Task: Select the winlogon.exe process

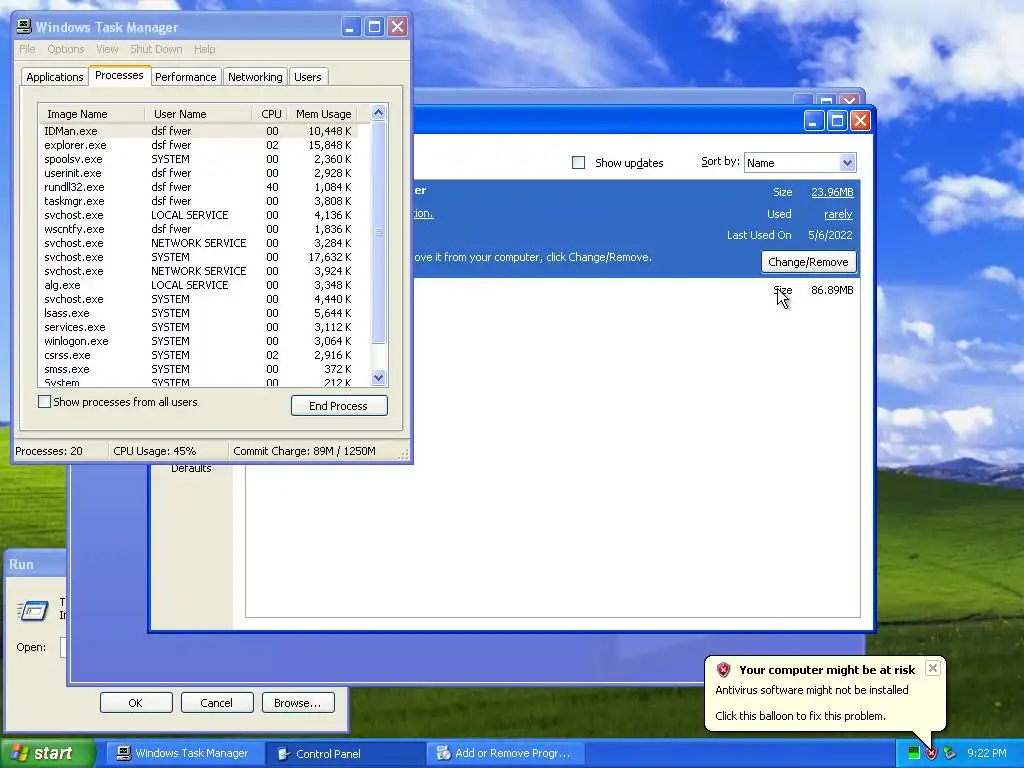Action: (x=199, y=342)
